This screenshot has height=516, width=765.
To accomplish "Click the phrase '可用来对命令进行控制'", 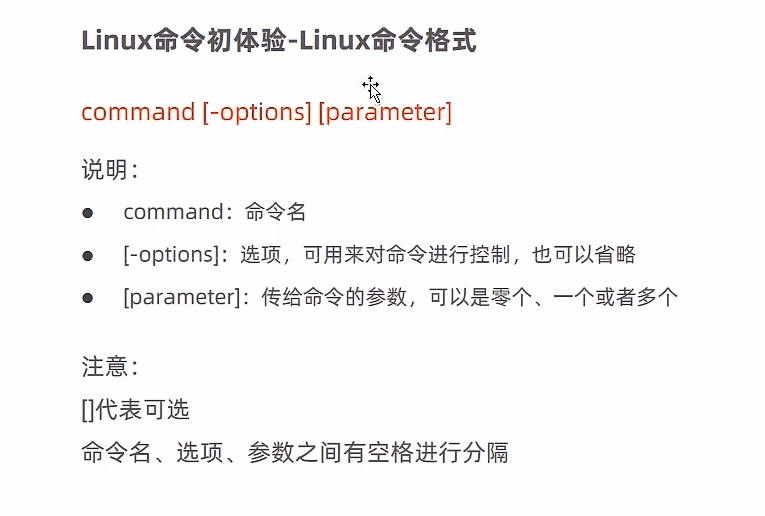I will click(x=407, y=255).
